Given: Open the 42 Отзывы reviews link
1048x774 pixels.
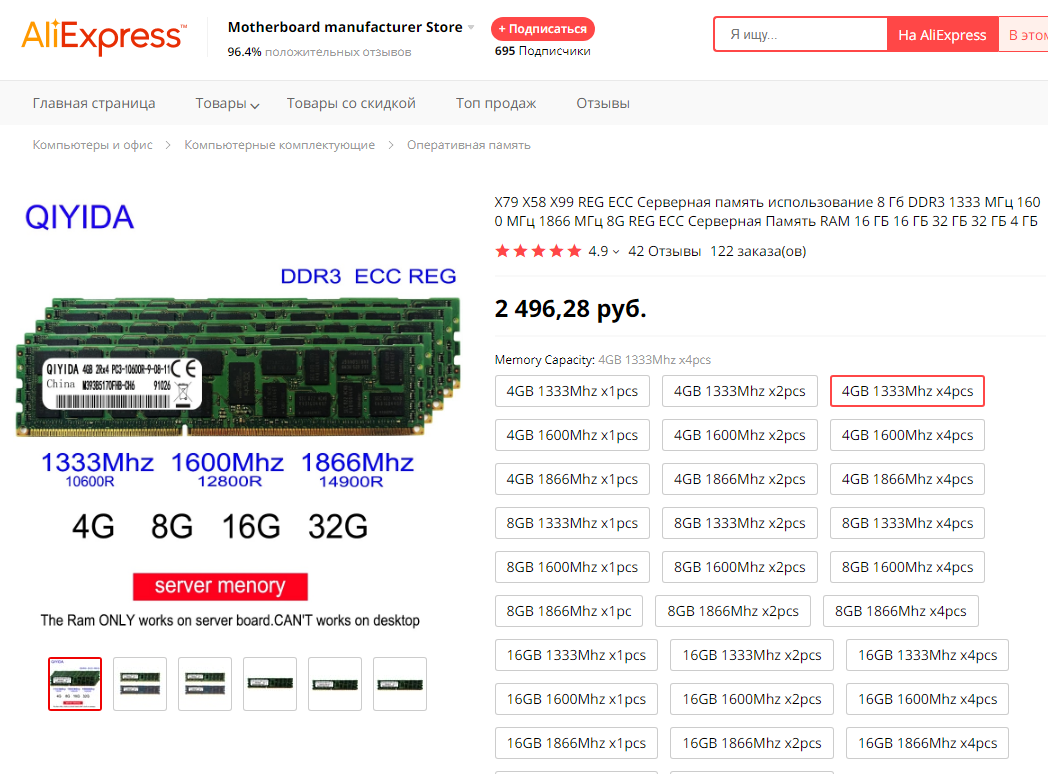Looking at the screenshot, I should [x=664, y=251].
